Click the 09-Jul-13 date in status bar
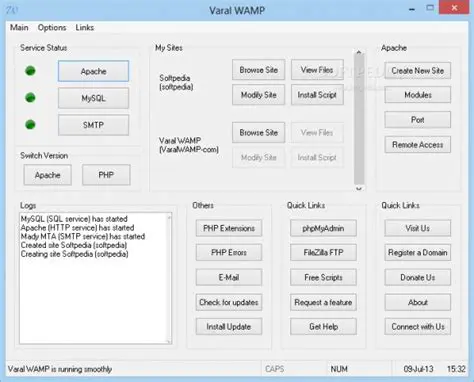This screenshot has width=474, height=382. pos(418,369)
